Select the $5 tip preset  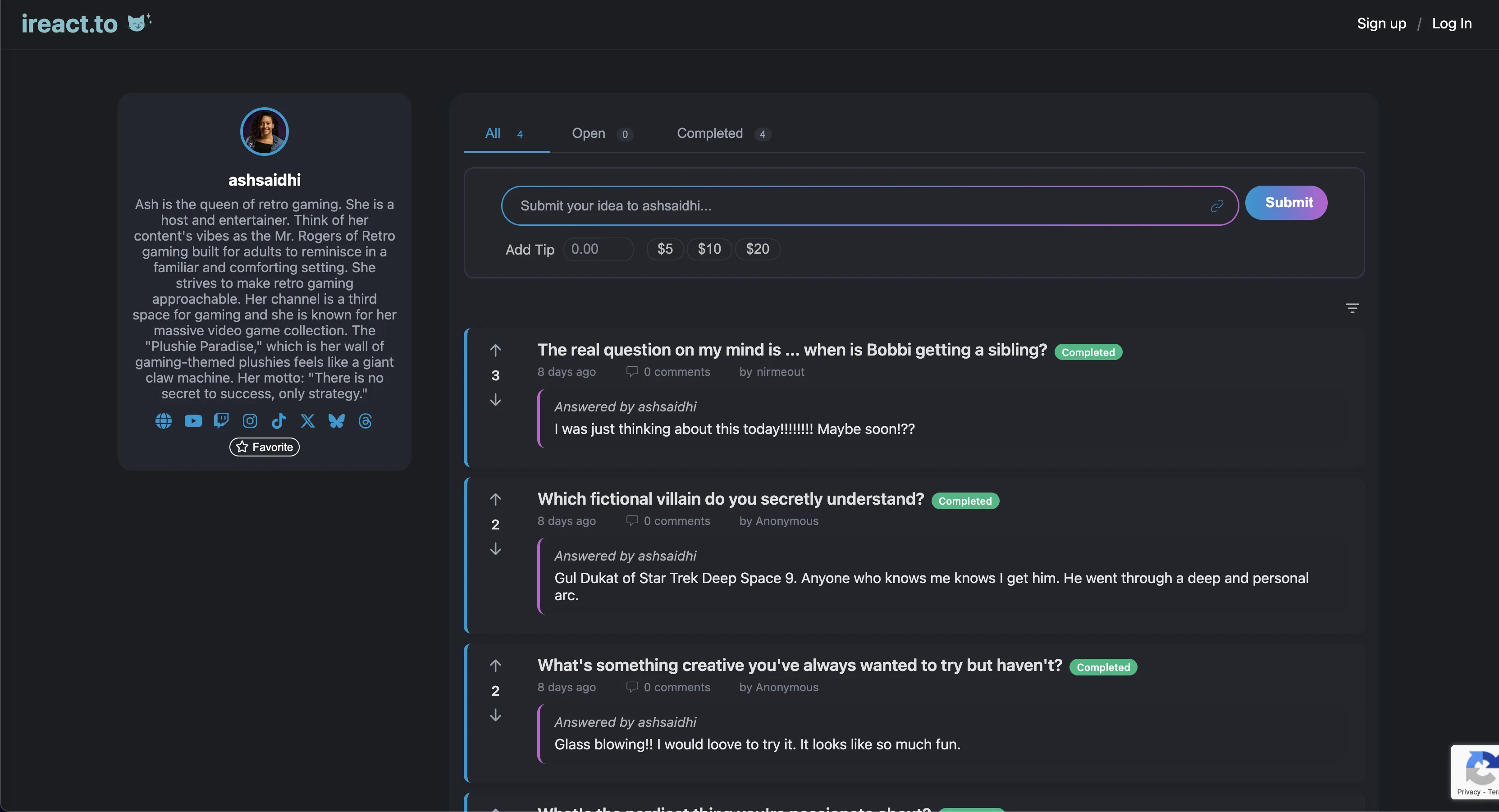point(665,249)
